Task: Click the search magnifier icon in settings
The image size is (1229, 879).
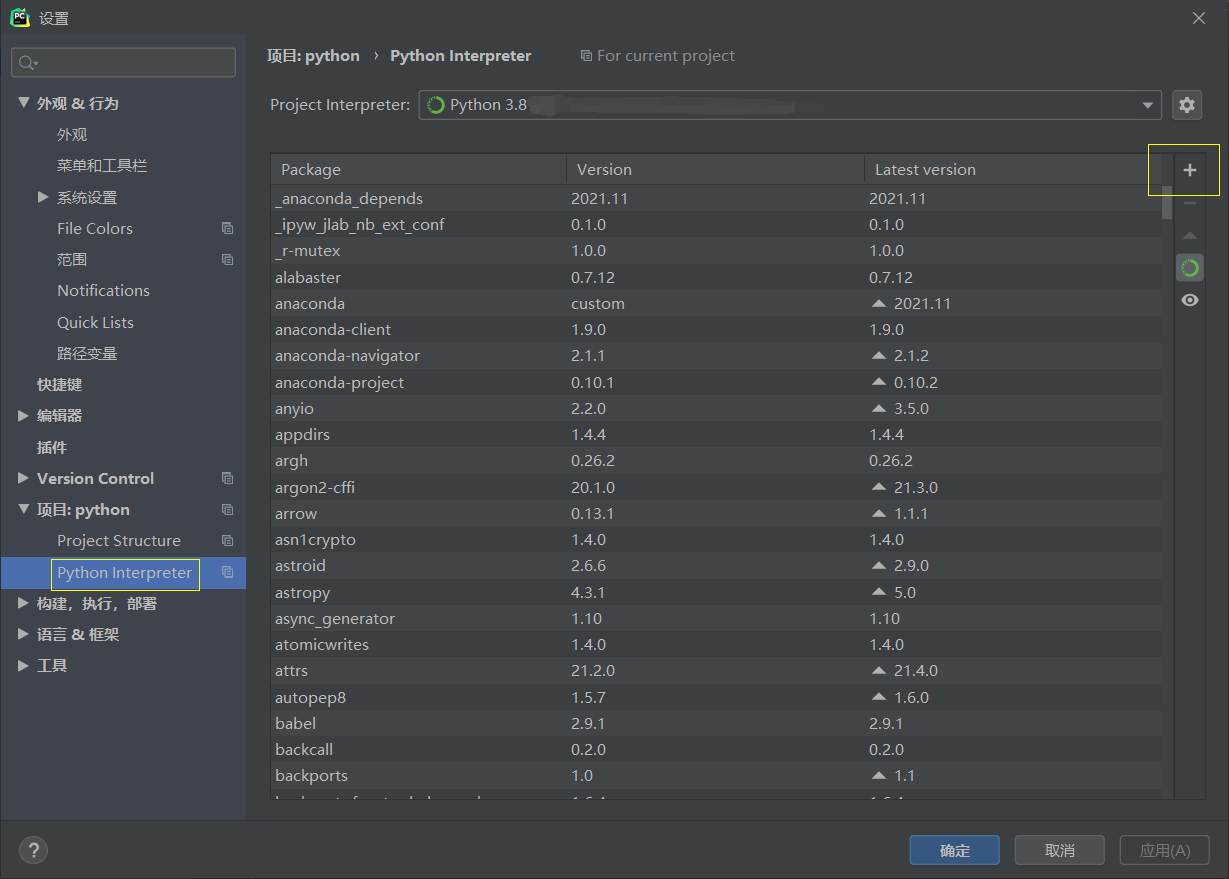Action: pyautogui.click(x=27, y=63)
